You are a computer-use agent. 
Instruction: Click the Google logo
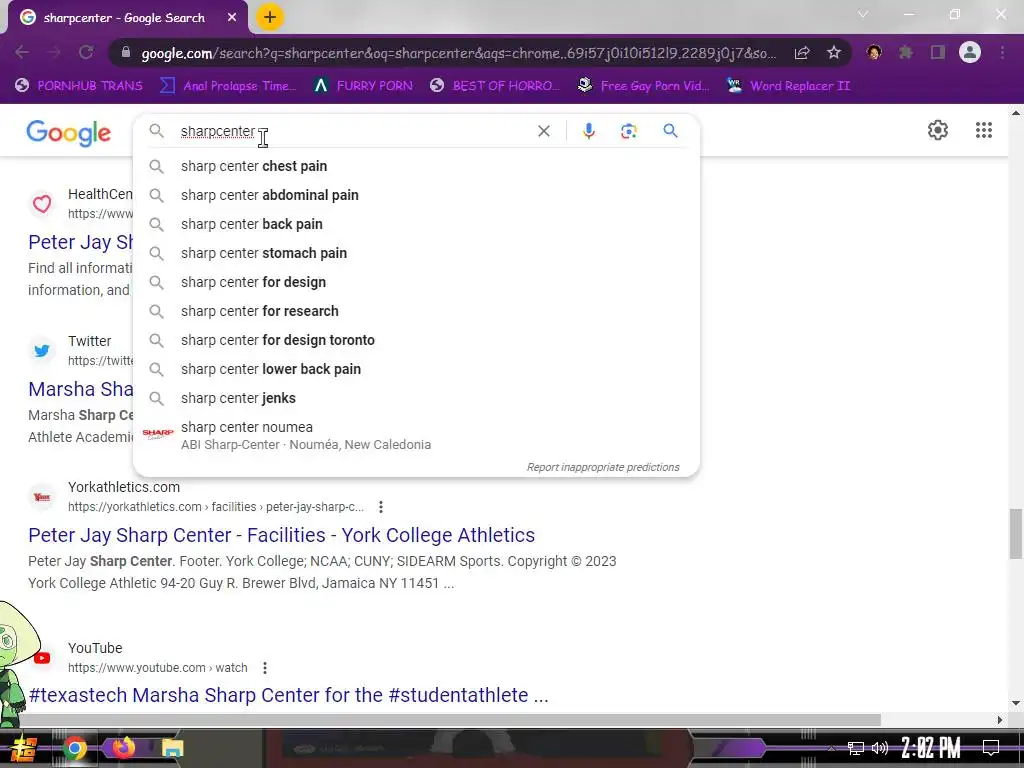click(x=69, y=133)
